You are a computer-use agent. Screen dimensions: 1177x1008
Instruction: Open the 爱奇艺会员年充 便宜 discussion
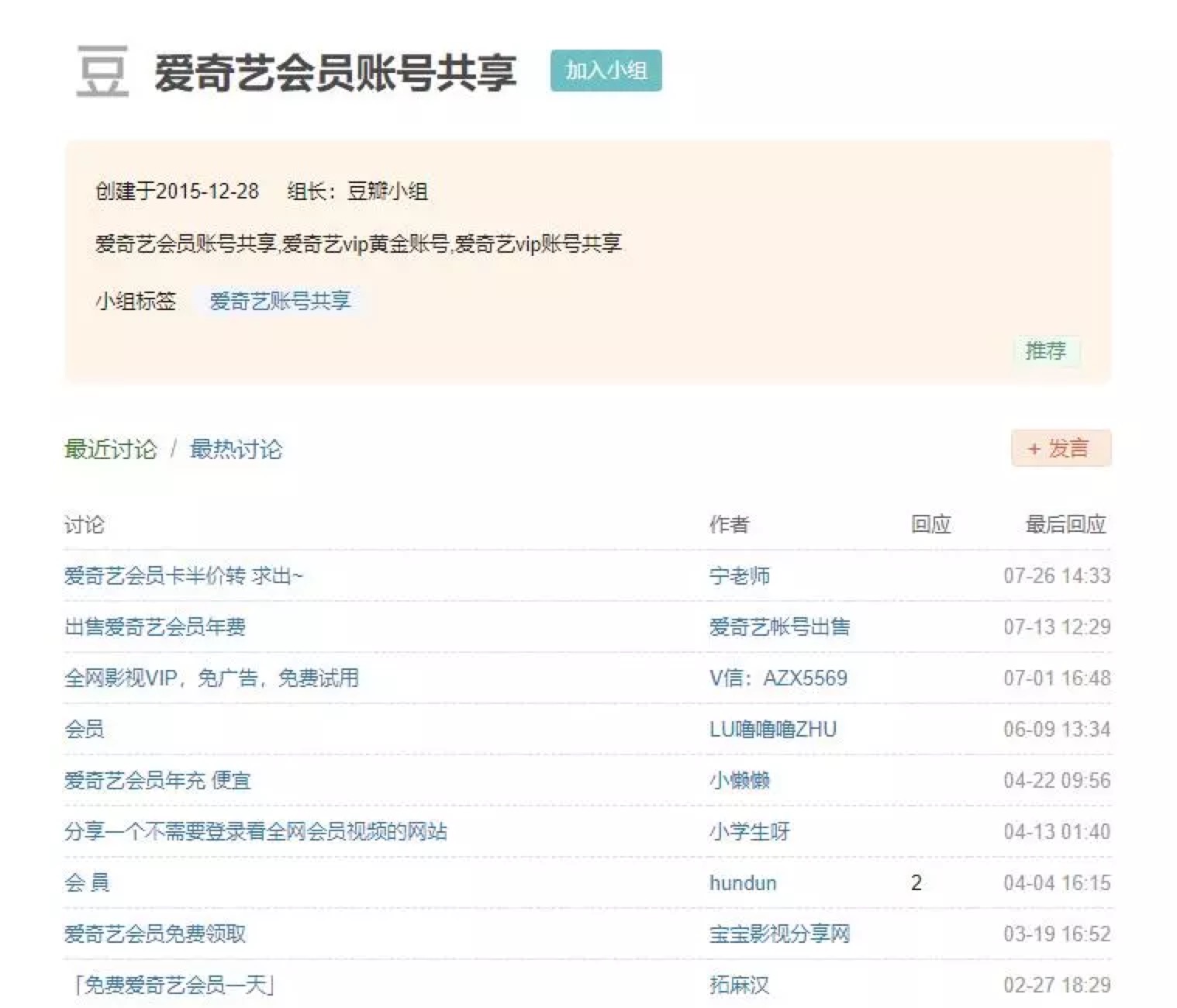[x=157, y=780]
